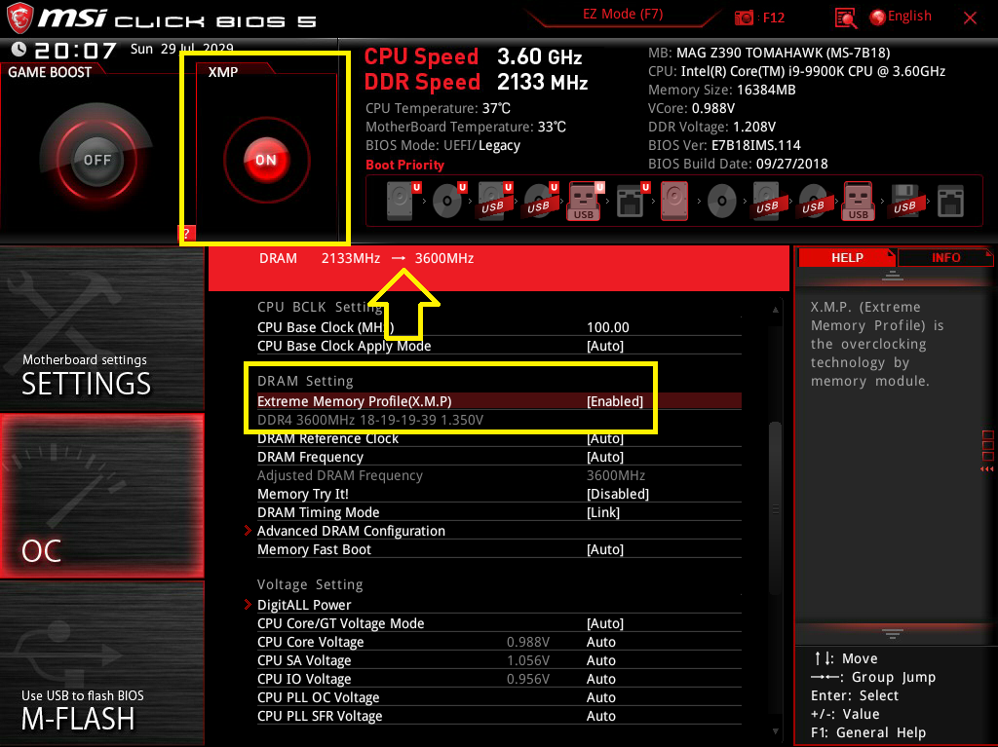Click the DDR Speed 2133 MHz readout
Screen dimensions: 998x747
tap(476, 82)
